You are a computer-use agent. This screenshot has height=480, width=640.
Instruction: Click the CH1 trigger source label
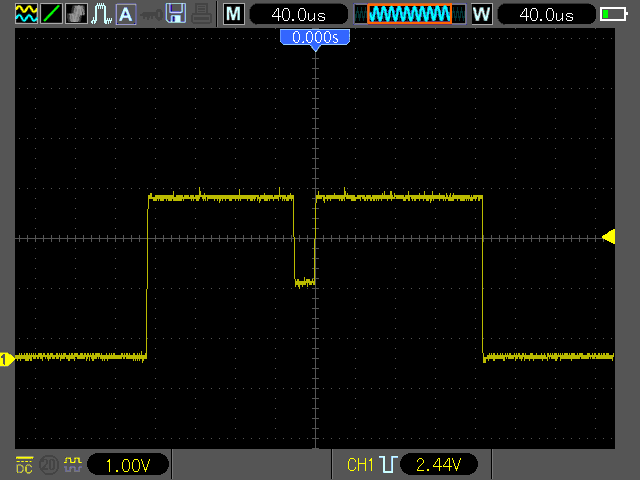tap(360, 464)
